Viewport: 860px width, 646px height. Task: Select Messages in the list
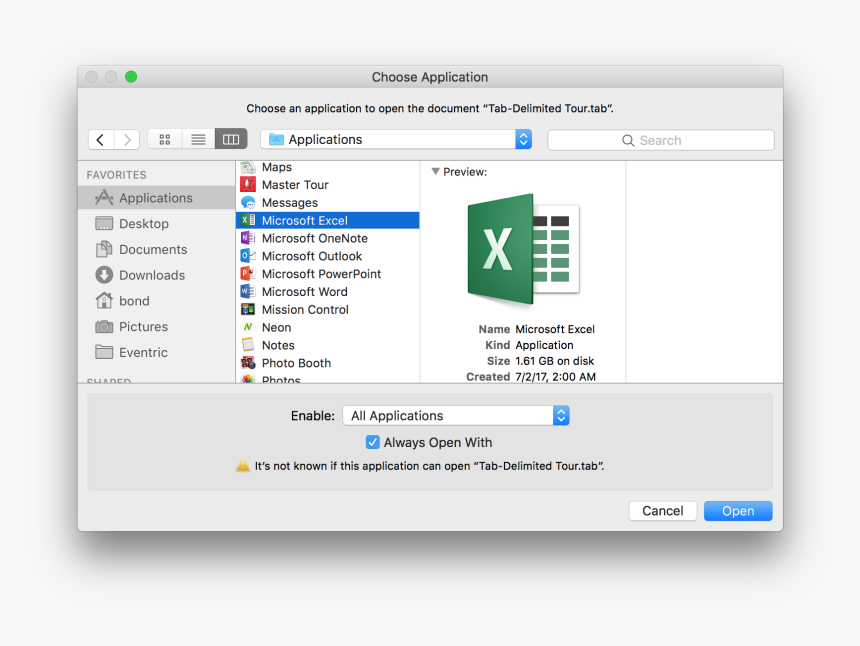(x=327, y=203)
